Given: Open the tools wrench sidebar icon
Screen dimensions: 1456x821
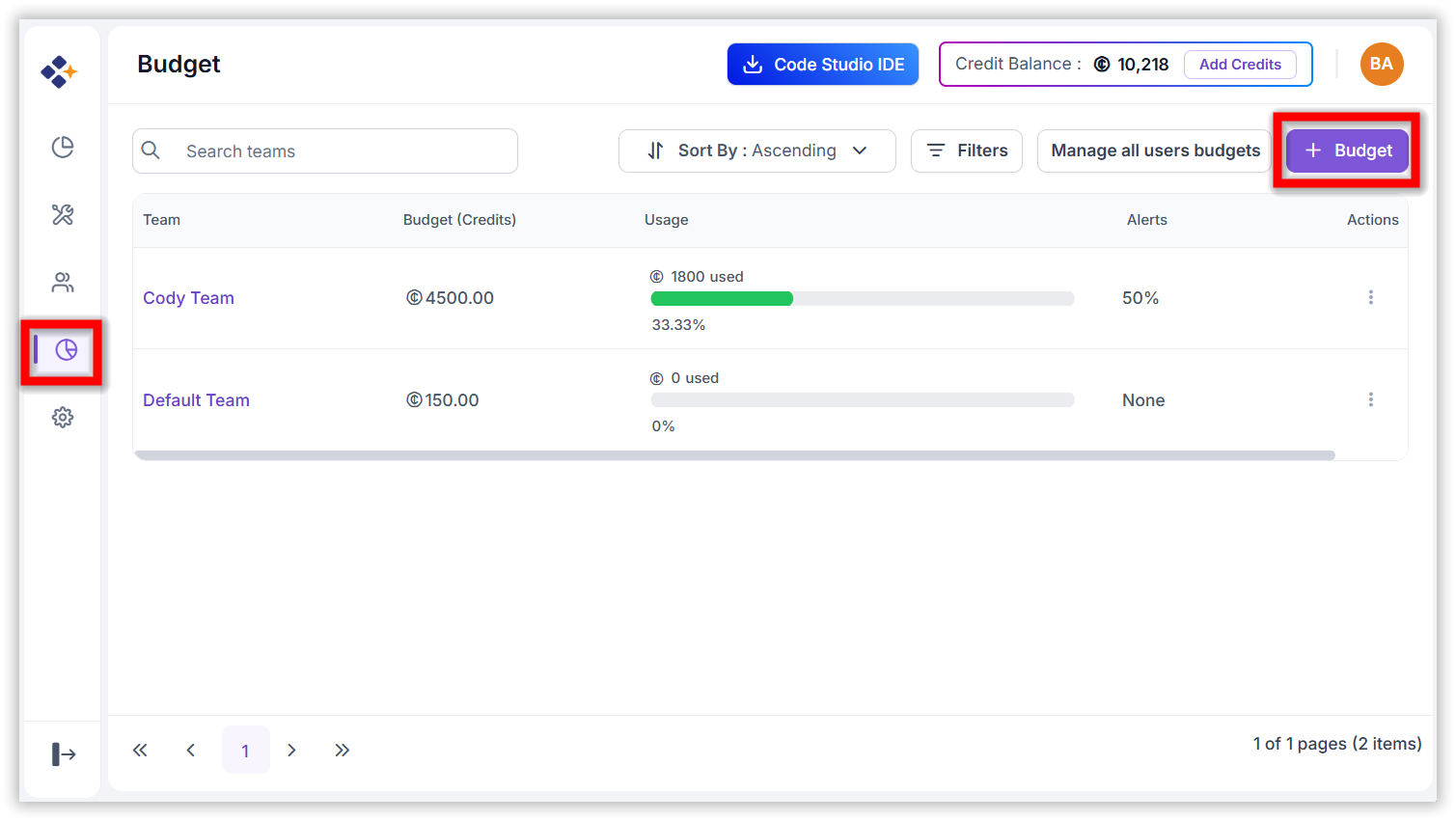Looking at the screenshot, I should pos(63,214).
